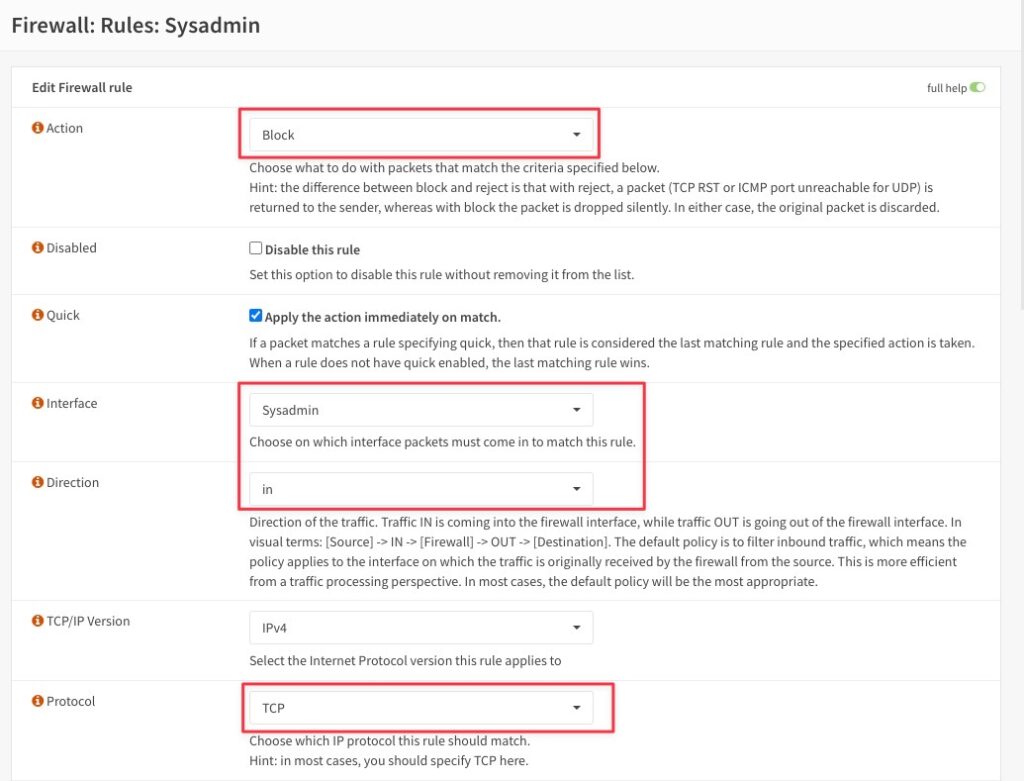Click the Disable this rule label
1024x781 pixels.
click(312, 249)
